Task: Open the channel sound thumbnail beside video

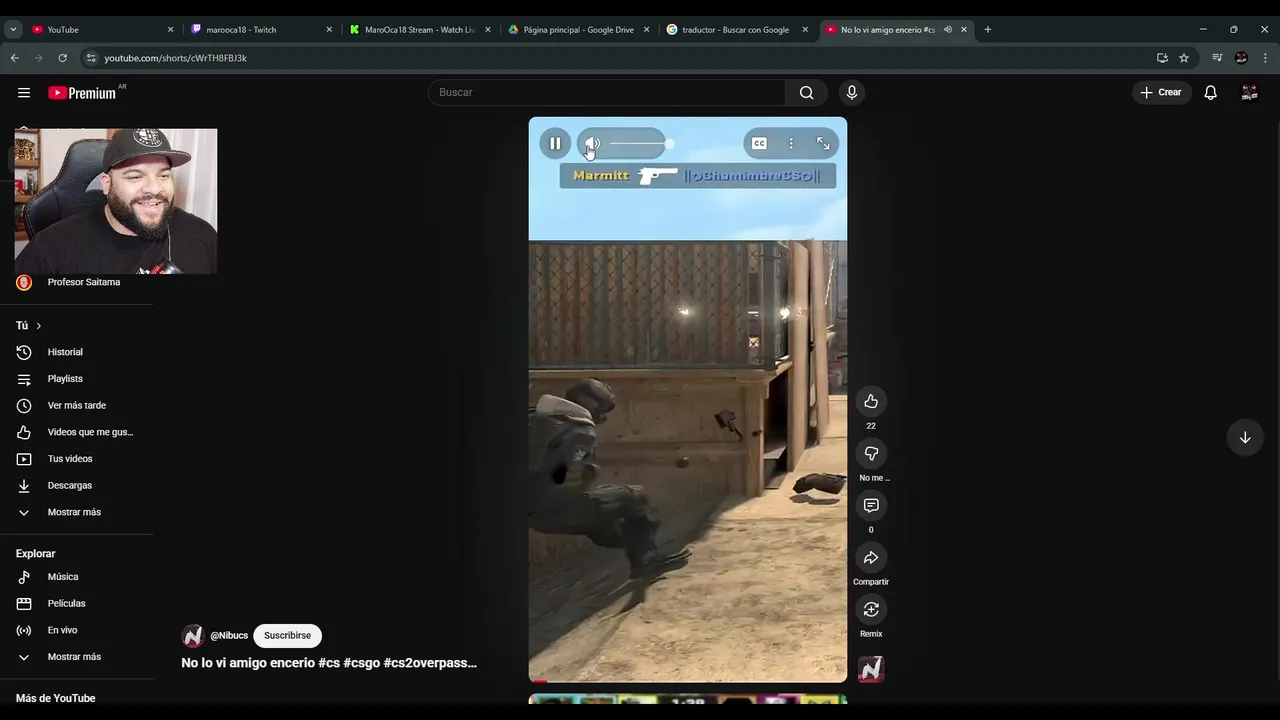Action: [x=871, y=669]
